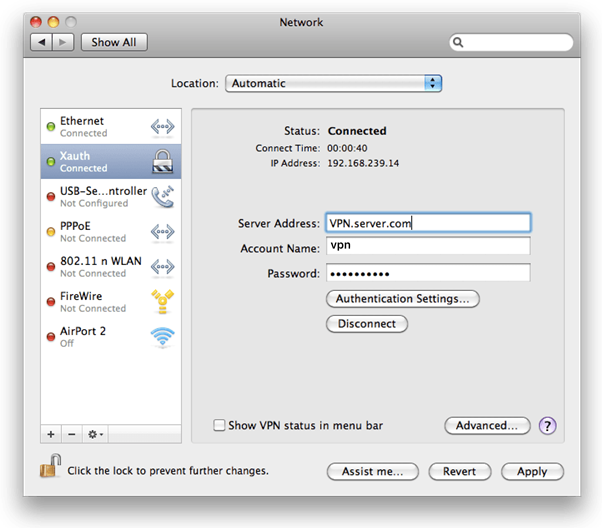
Task: Click the USB-Se...ntroller phone modem icon
Action: [x=162, y=197]
